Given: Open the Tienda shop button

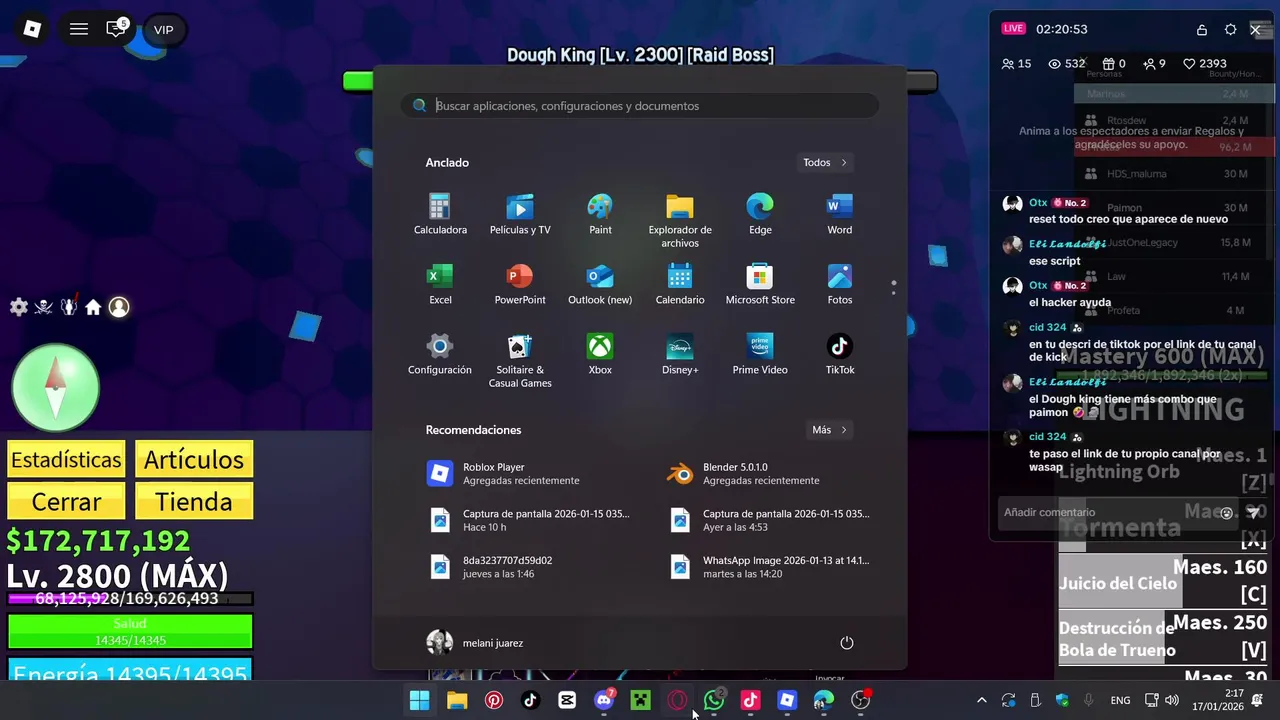Looking at the screenshot, I should coord(194,501).
